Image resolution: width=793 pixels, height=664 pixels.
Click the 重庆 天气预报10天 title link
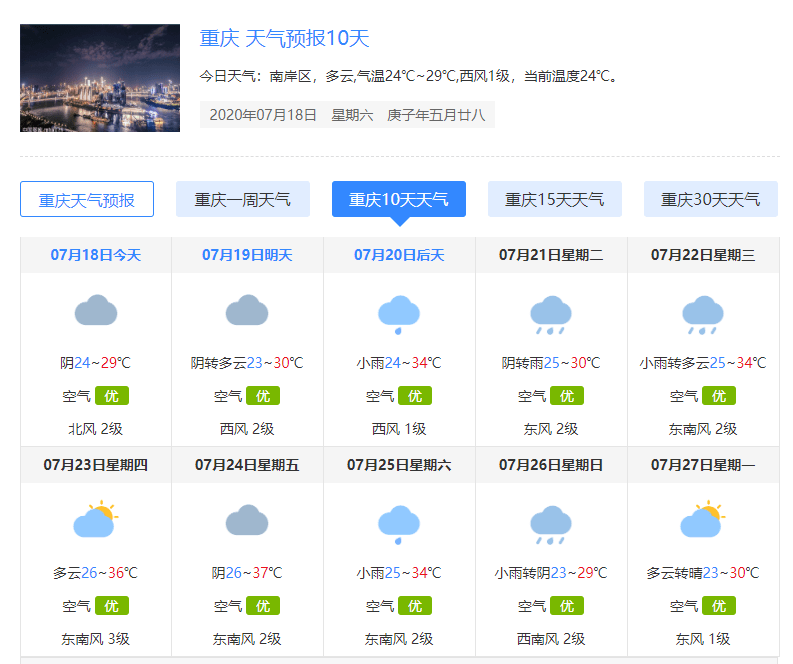point(285,39)
